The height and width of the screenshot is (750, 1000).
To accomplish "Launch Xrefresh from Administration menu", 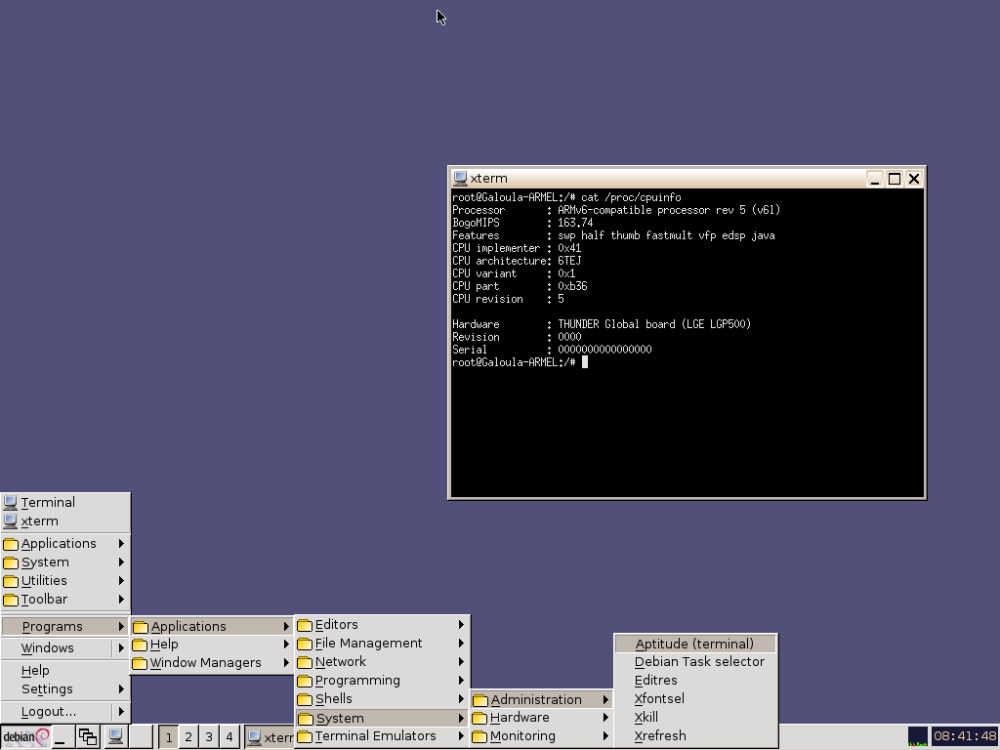I will [x=695, y=735].
